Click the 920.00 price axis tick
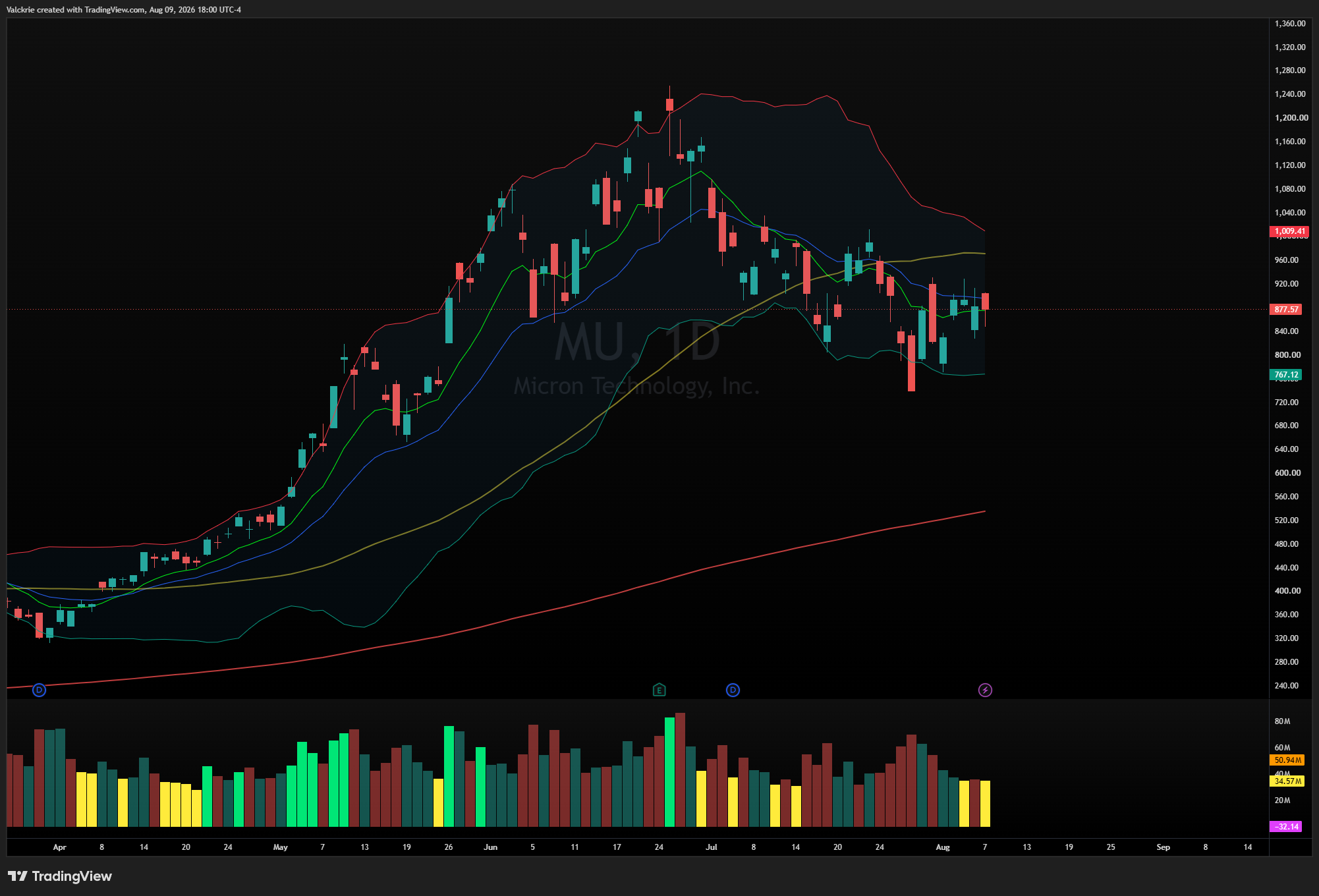Viewport: 1319px width, 896px height. pos(1287,284)
